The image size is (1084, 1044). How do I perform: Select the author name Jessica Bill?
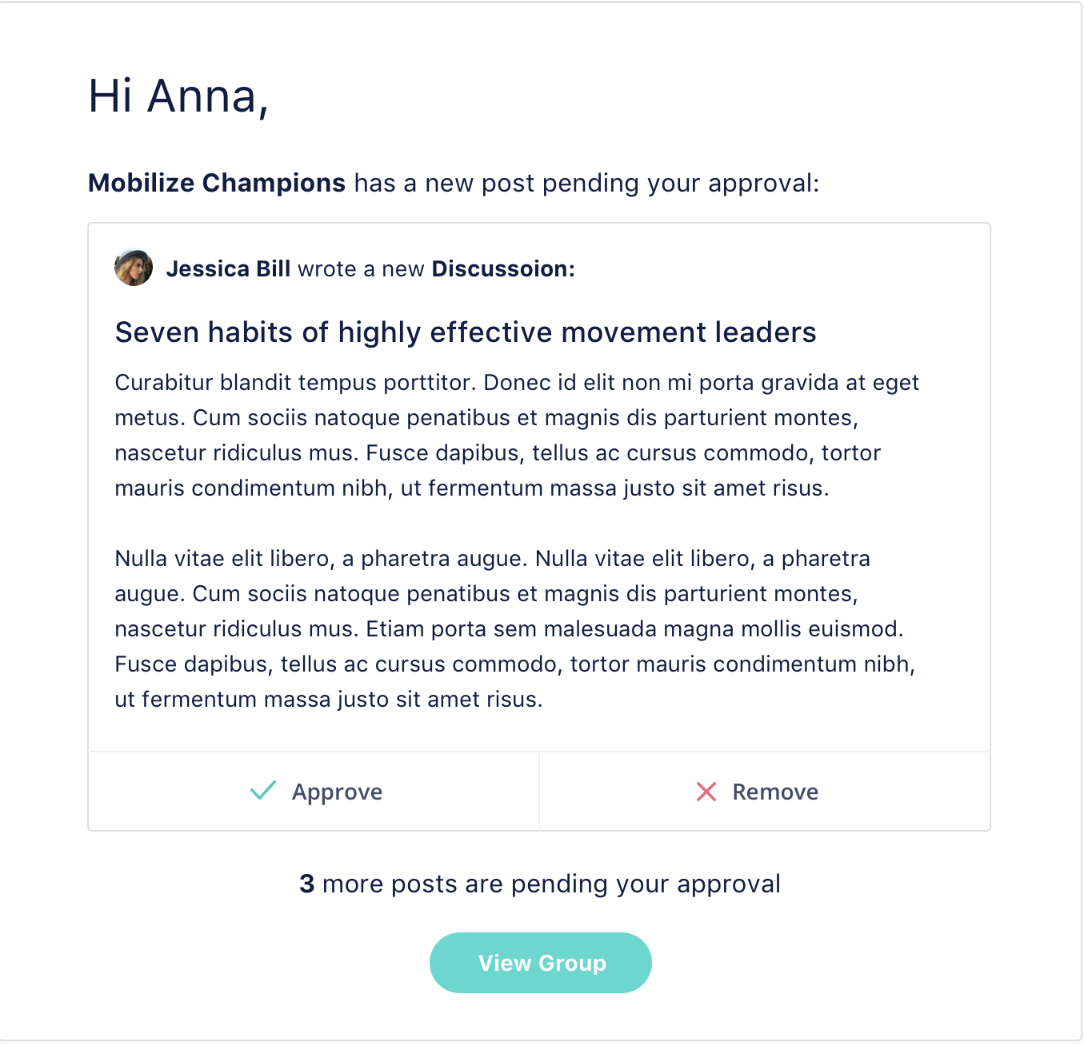coord(228,268)
